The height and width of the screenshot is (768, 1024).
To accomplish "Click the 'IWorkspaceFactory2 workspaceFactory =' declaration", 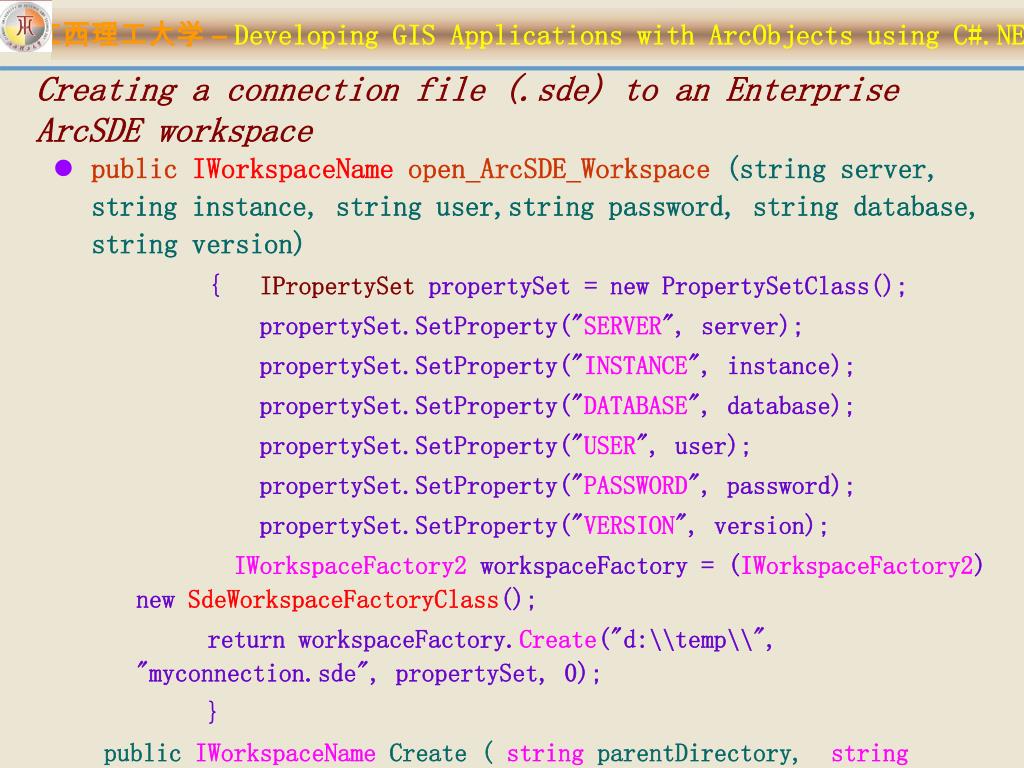I will [475, 566].
